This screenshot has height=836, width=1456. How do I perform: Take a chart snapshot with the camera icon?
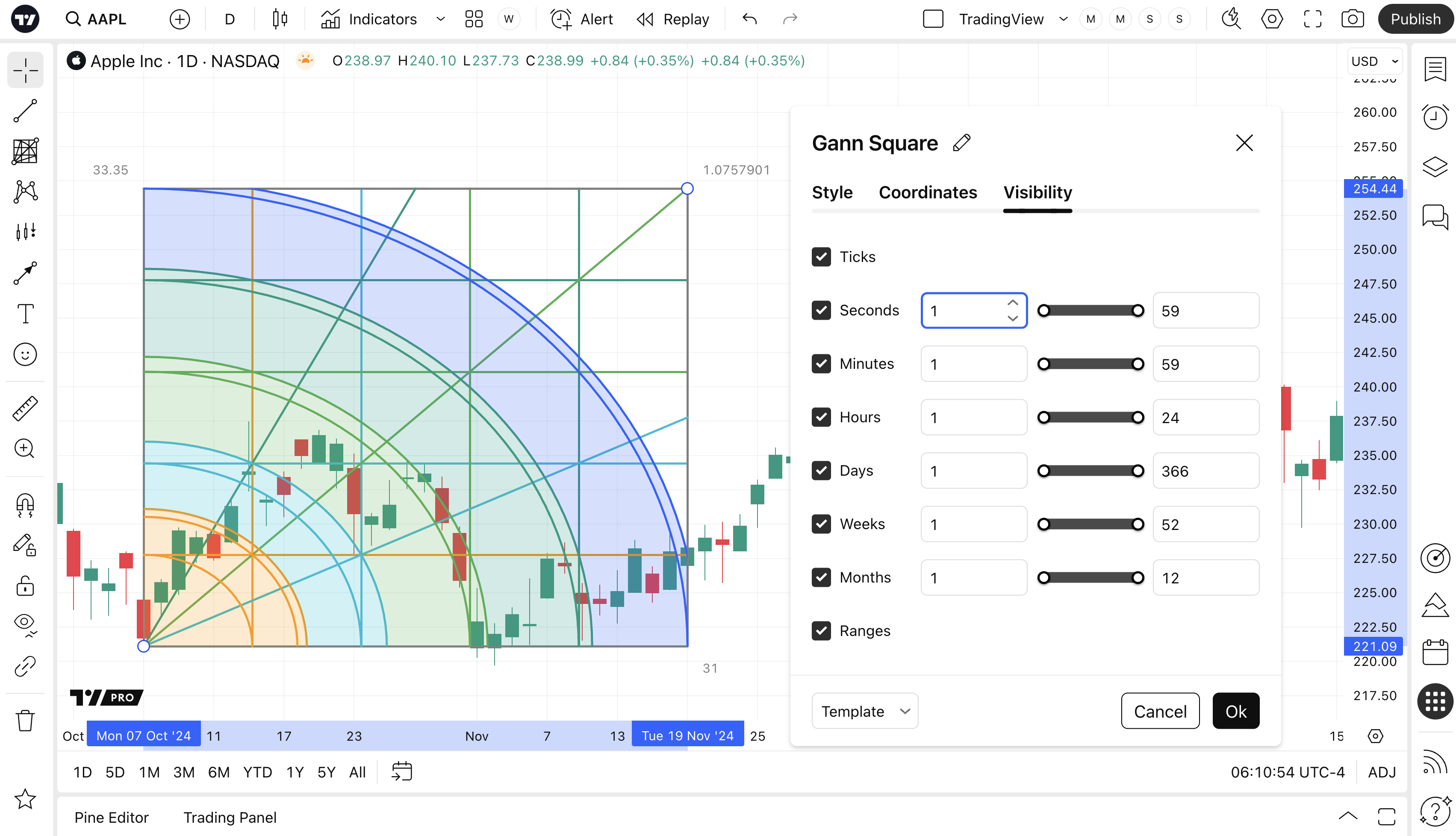(1353, 19)
